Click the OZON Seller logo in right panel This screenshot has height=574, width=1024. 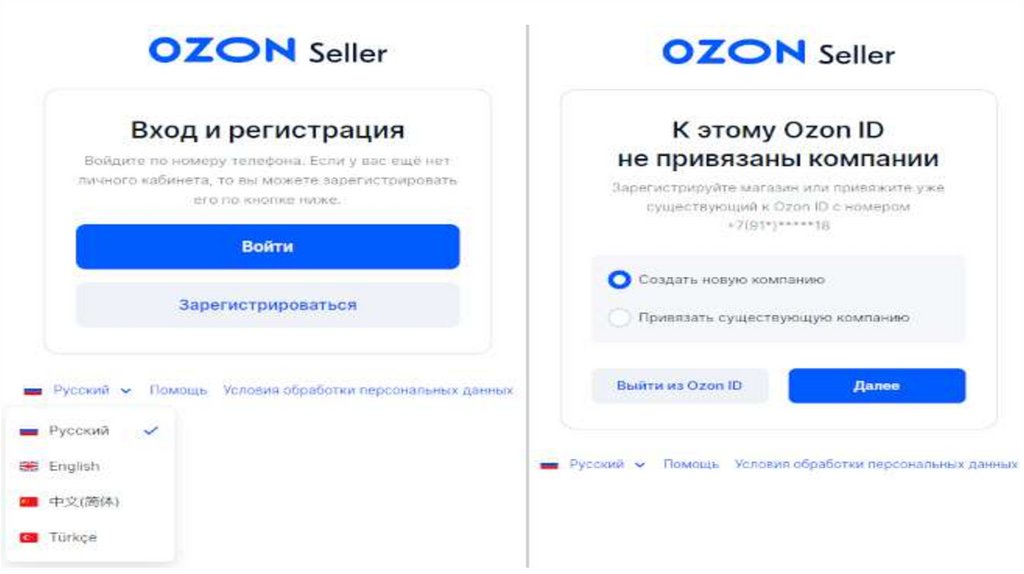coord(778,52)
